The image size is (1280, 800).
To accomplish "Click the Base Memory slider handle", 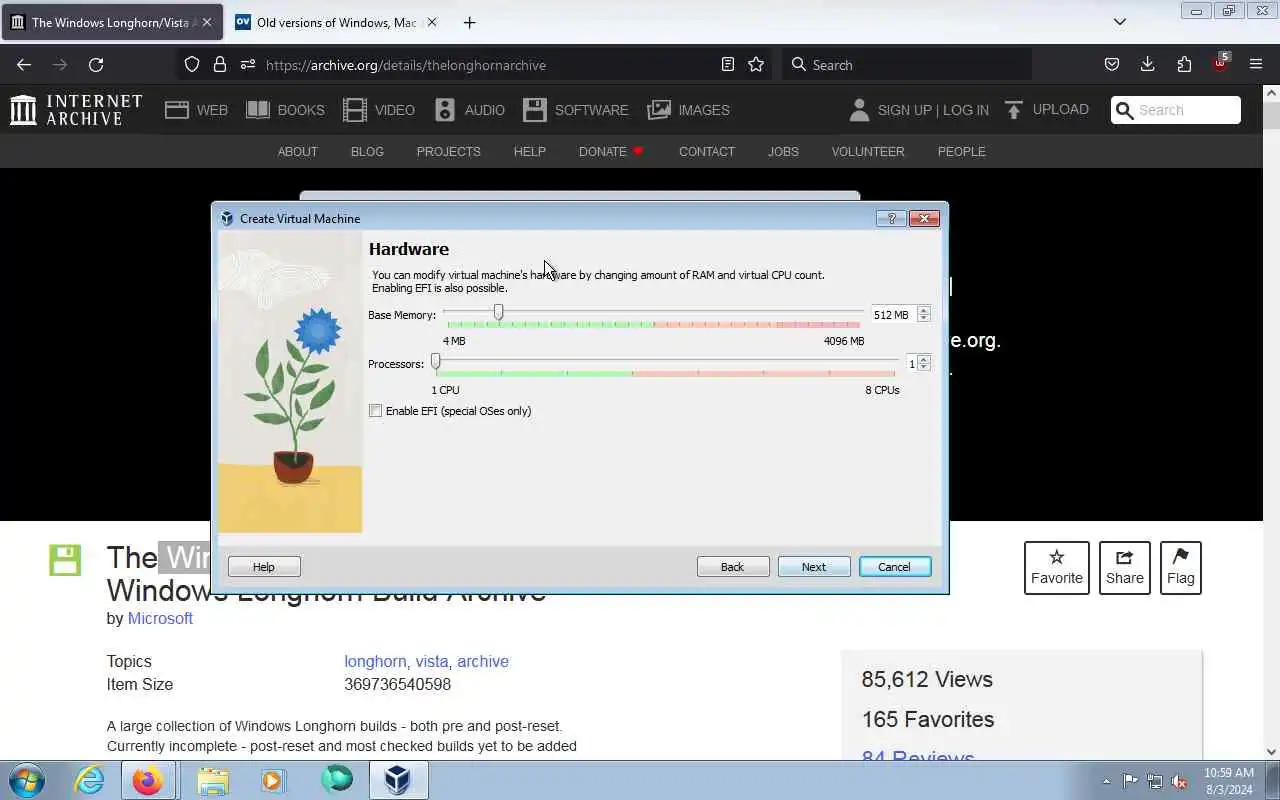I will point(498,313).
